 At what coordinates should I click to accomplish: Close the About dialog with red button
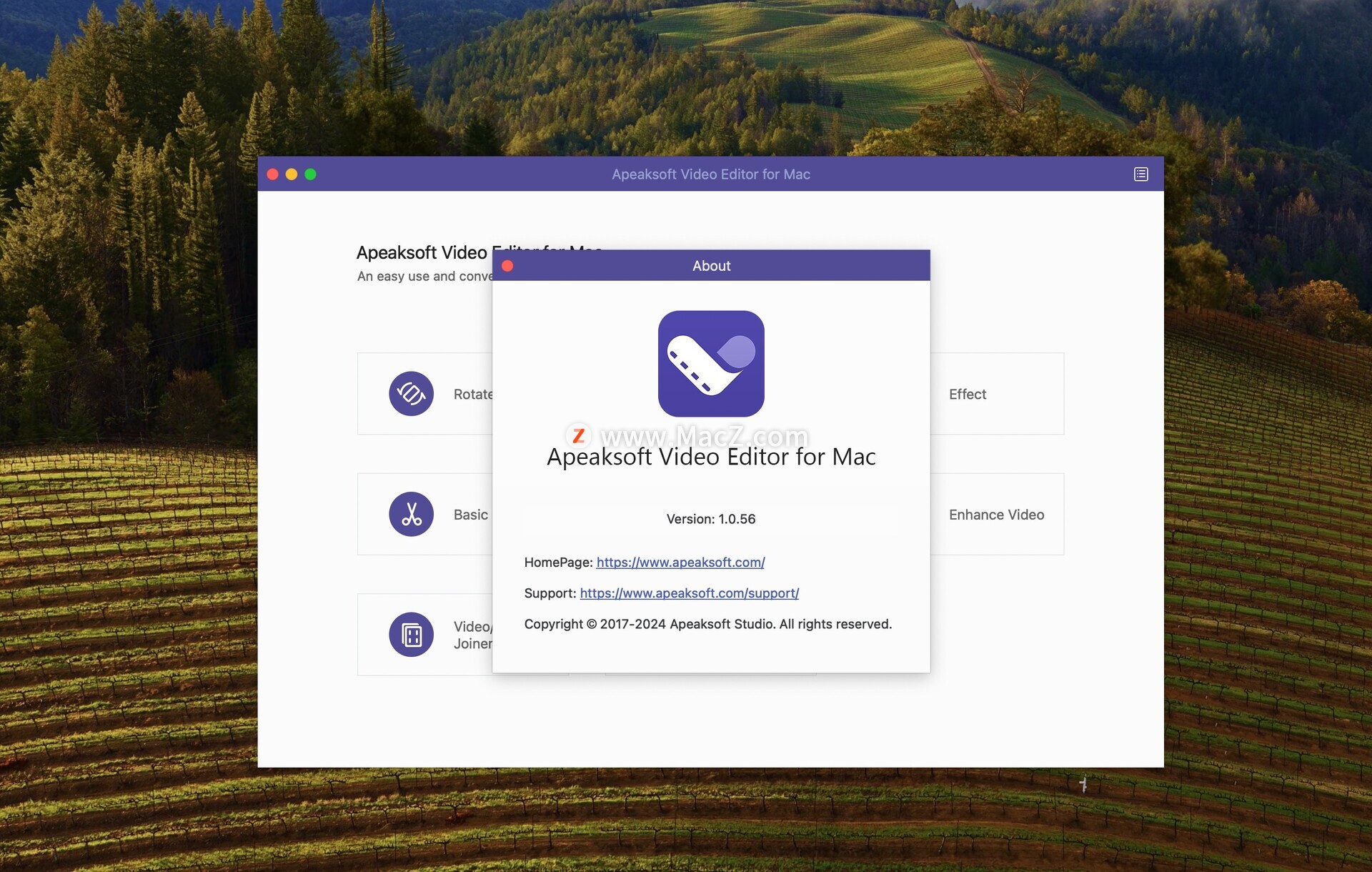pos(507,266)
